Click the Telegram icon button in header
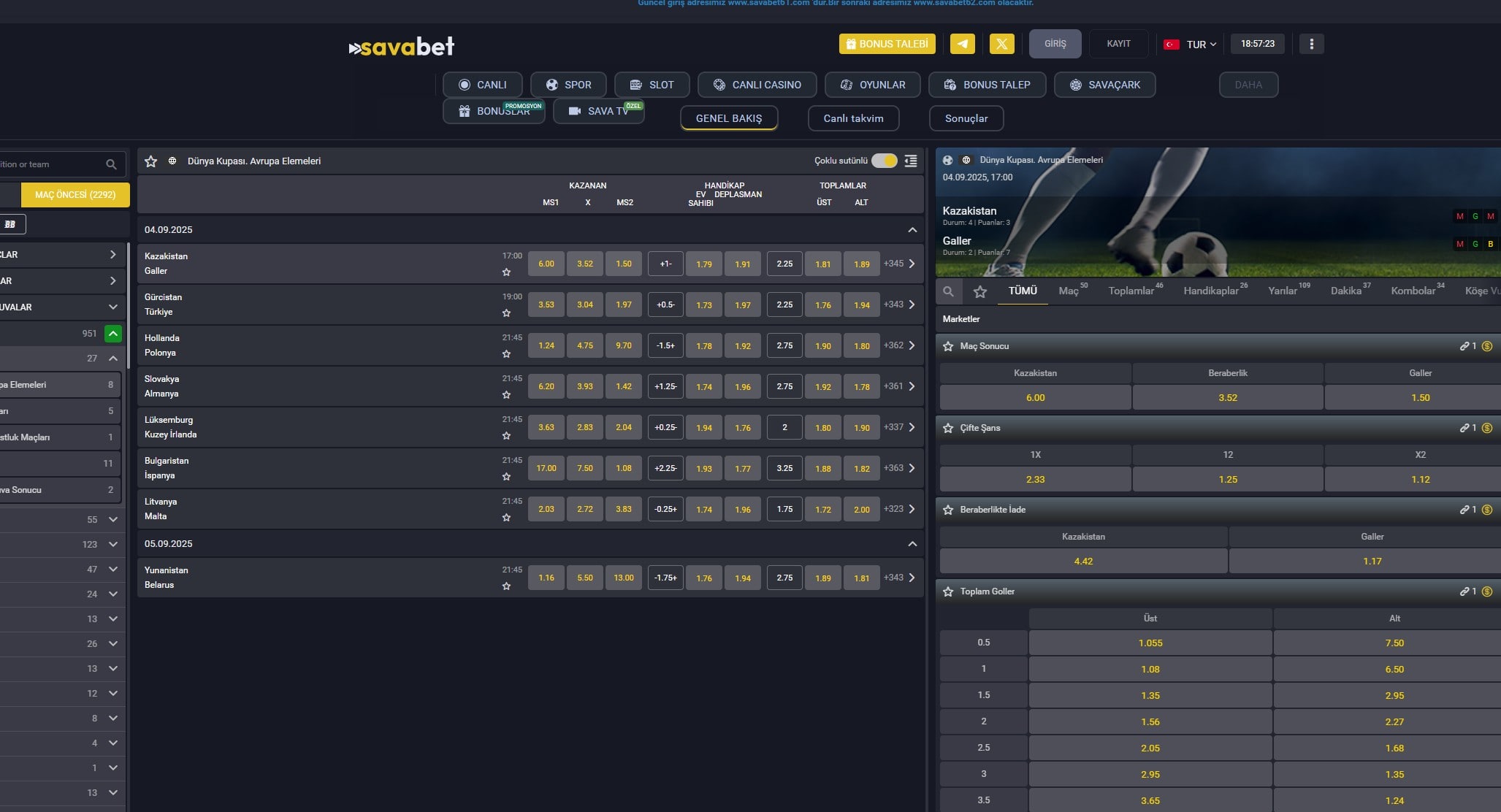This screenshot has height=812, width=1501. tap(962, 44)
